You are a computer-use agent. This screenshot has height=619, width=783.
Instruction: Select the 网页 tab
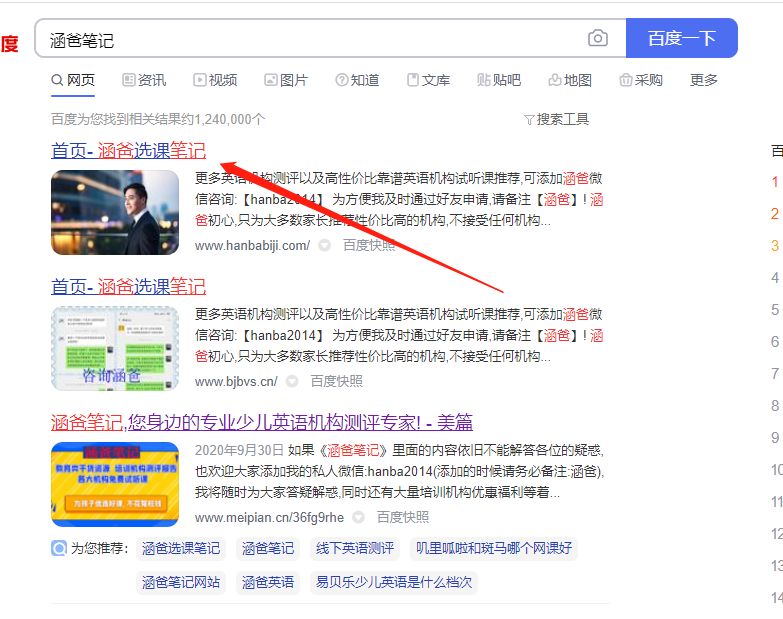click(x=73, y=80)
